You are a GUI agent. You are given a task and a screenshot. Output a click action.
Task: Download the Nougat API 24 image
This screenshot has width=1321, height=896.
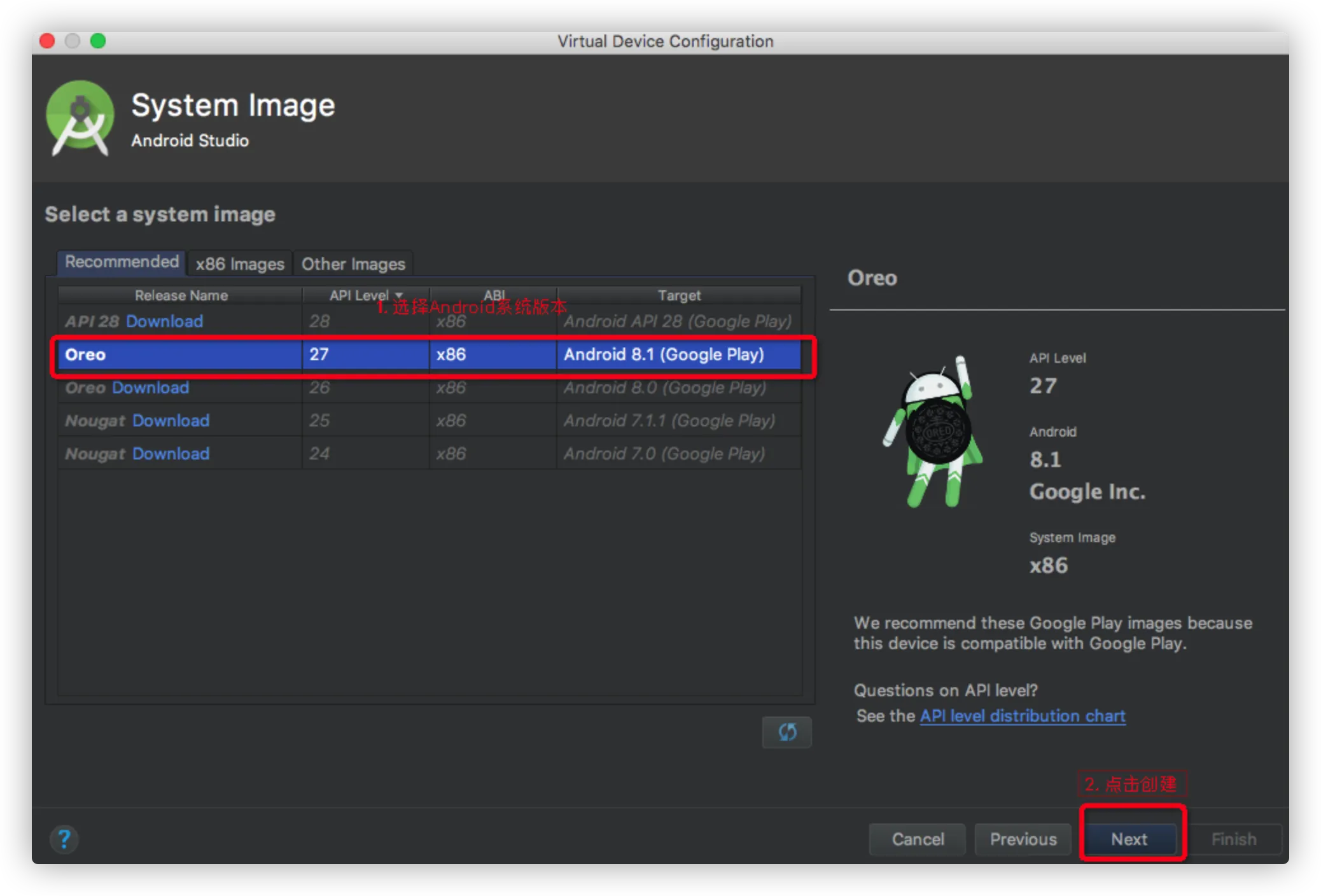point(171,454)
